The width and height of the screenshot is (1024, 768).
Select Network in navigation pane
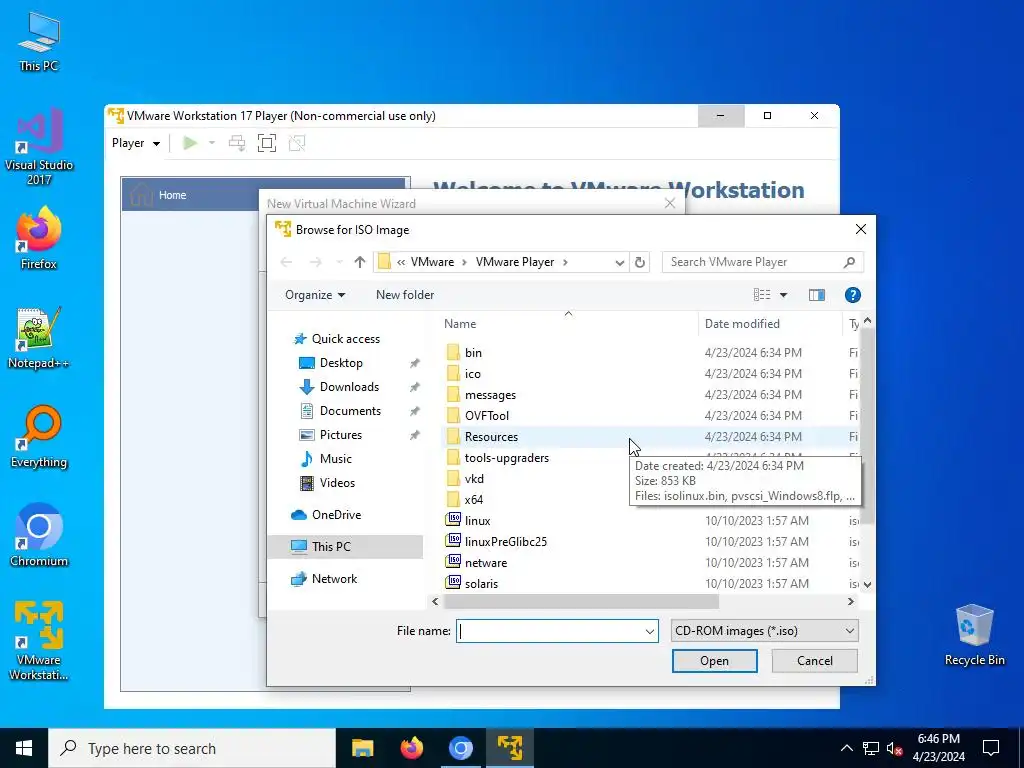(x=334, y=579)
